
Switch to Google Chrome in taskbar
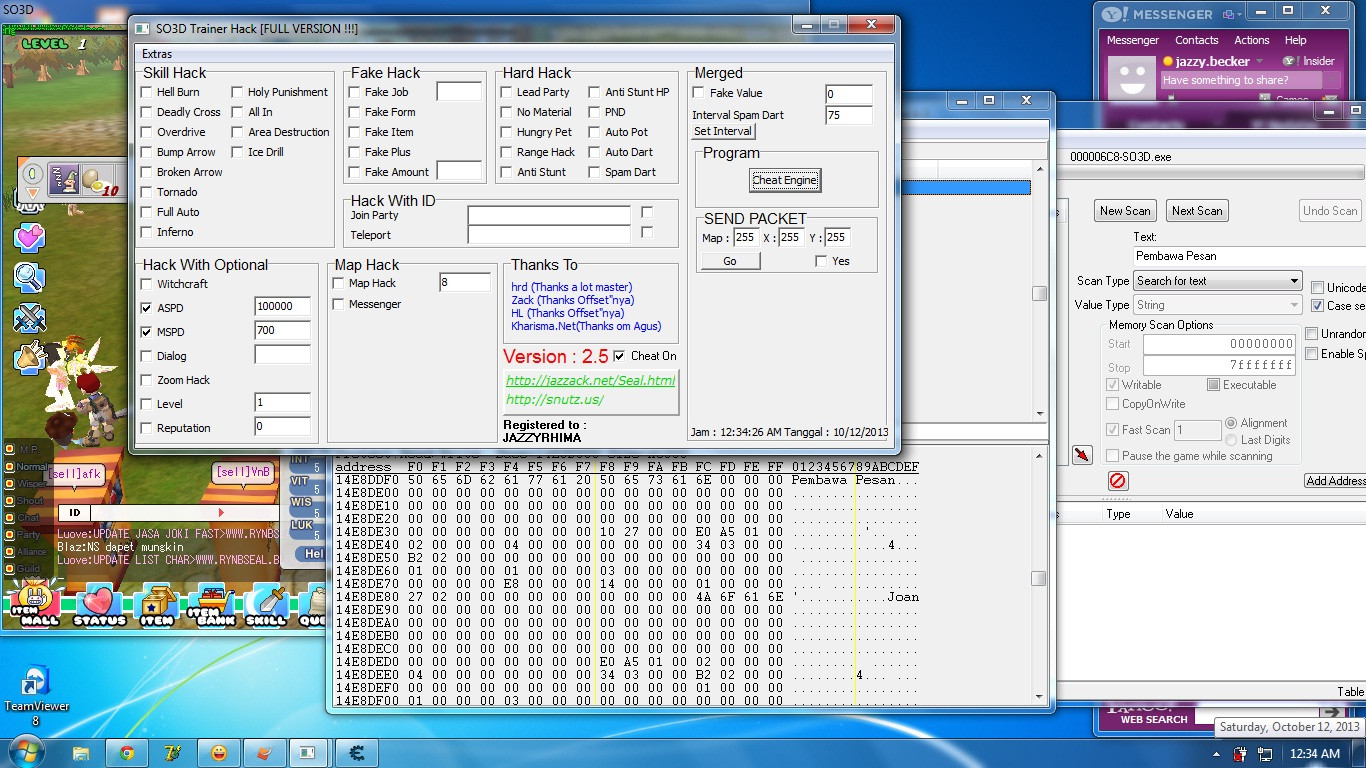[x=127, y=752]
